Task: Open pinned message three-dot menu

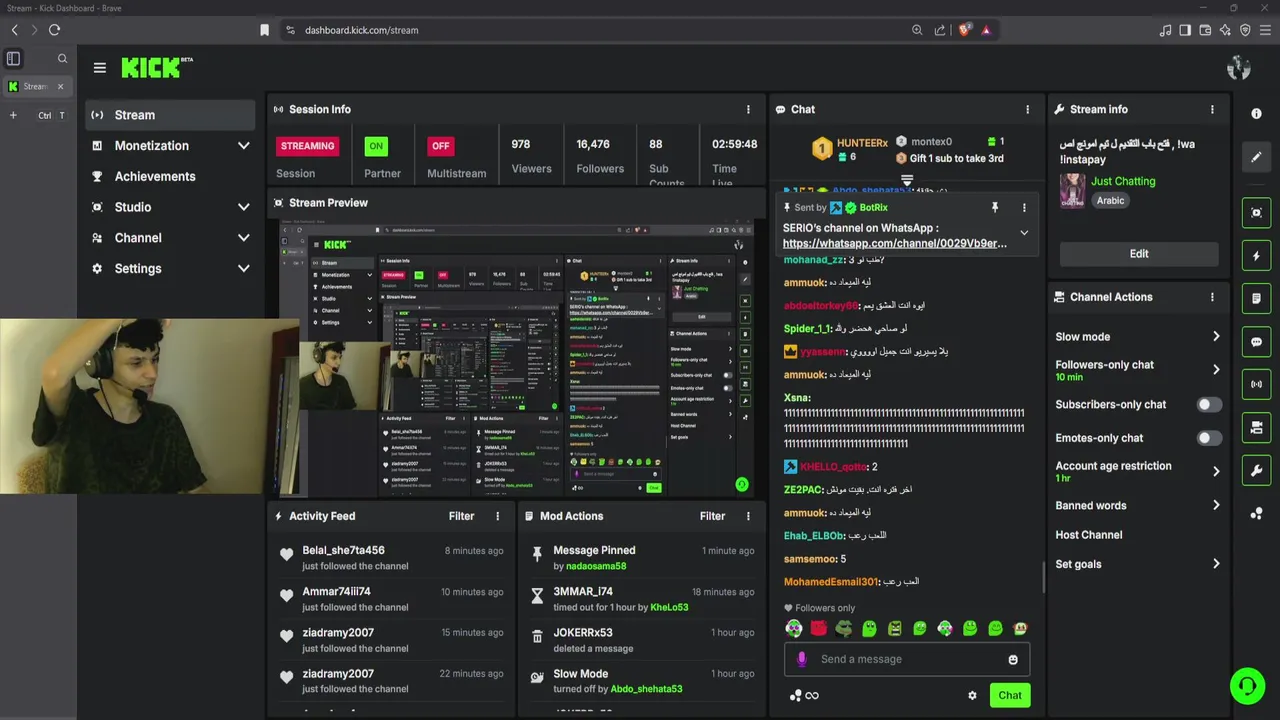Action: click(x=1024, y=207)
